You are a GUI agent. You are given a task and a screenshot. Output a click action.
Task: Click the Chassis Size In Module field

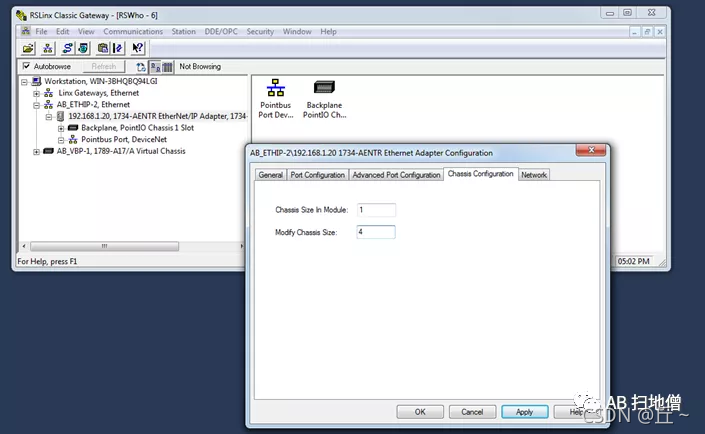coord(376,210)
